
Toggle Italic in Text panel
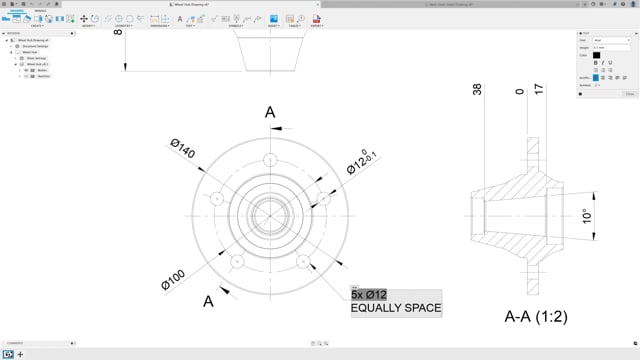click(603, 63)
